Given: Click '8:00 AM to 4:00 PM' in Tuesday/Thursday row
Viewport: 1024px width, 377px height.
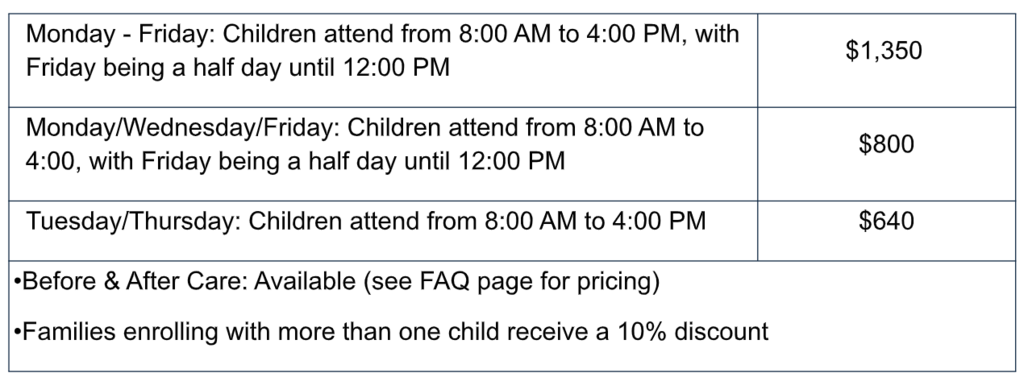Looking at the screenshot, I should click(595, 221).
